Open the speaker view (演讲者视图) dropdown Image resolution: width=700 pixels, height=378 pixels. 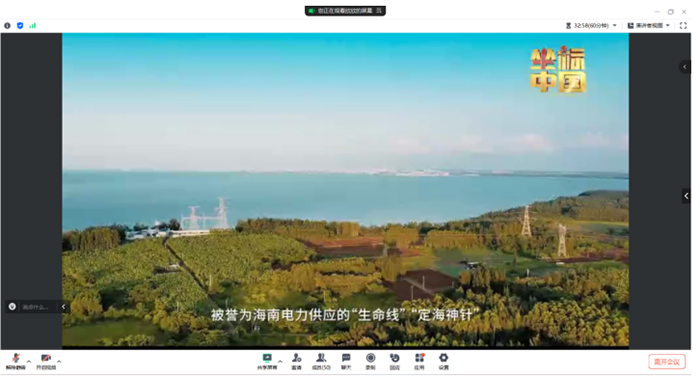tap(649, 26)
